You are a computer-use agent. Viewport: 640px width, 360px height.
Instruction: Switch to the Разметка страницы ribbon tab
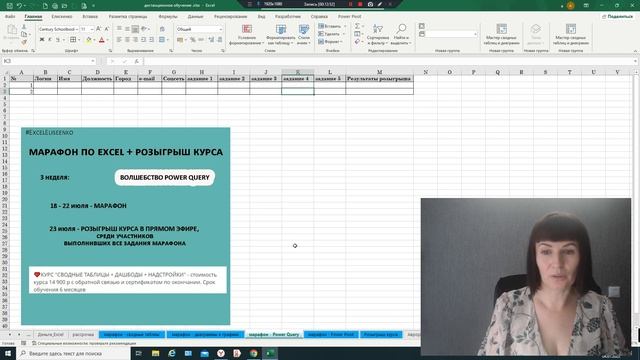click(x=128, y=16)
